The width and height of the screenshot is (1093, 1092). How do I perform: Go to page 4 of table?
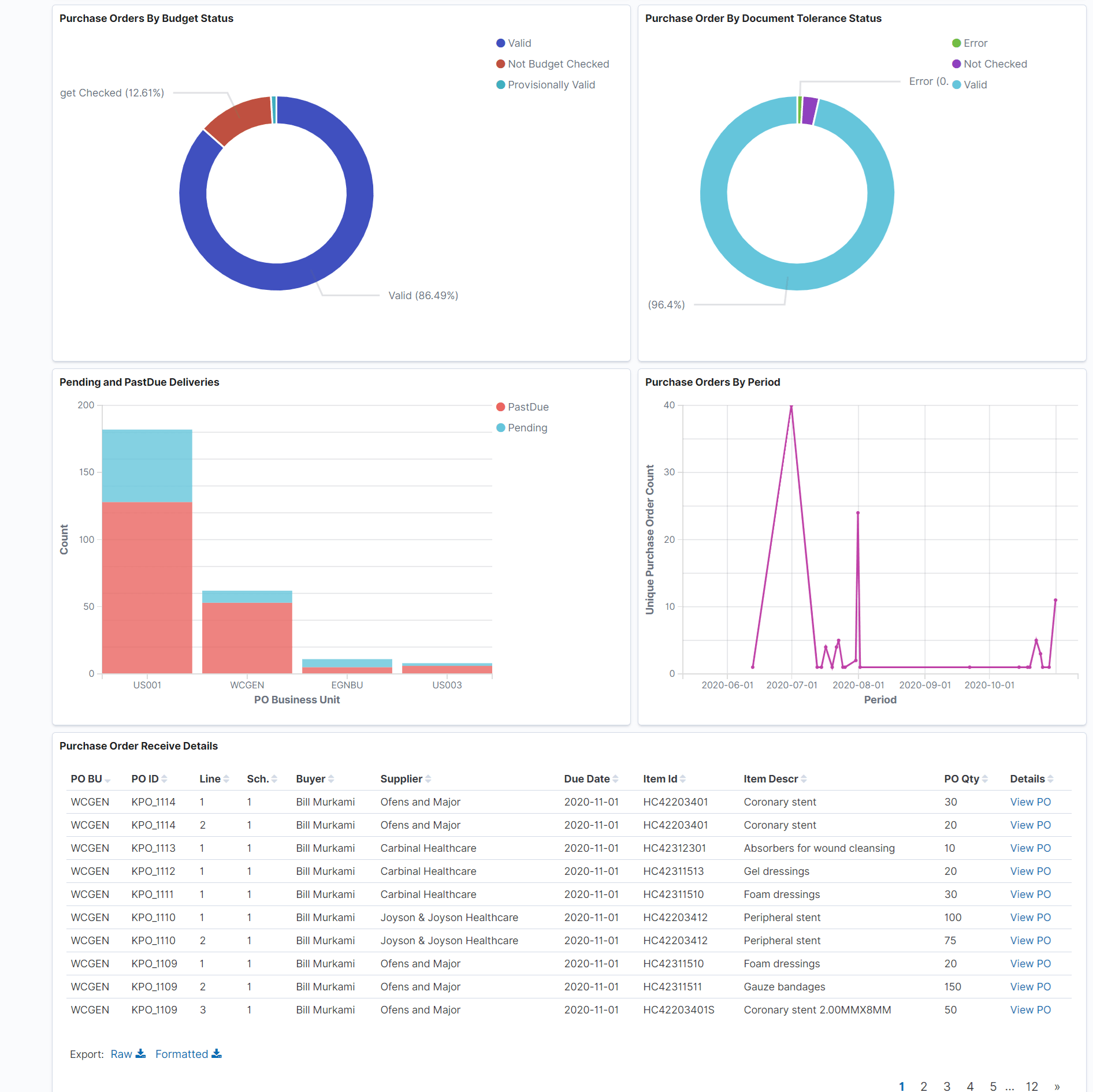tap(970, 1086)
